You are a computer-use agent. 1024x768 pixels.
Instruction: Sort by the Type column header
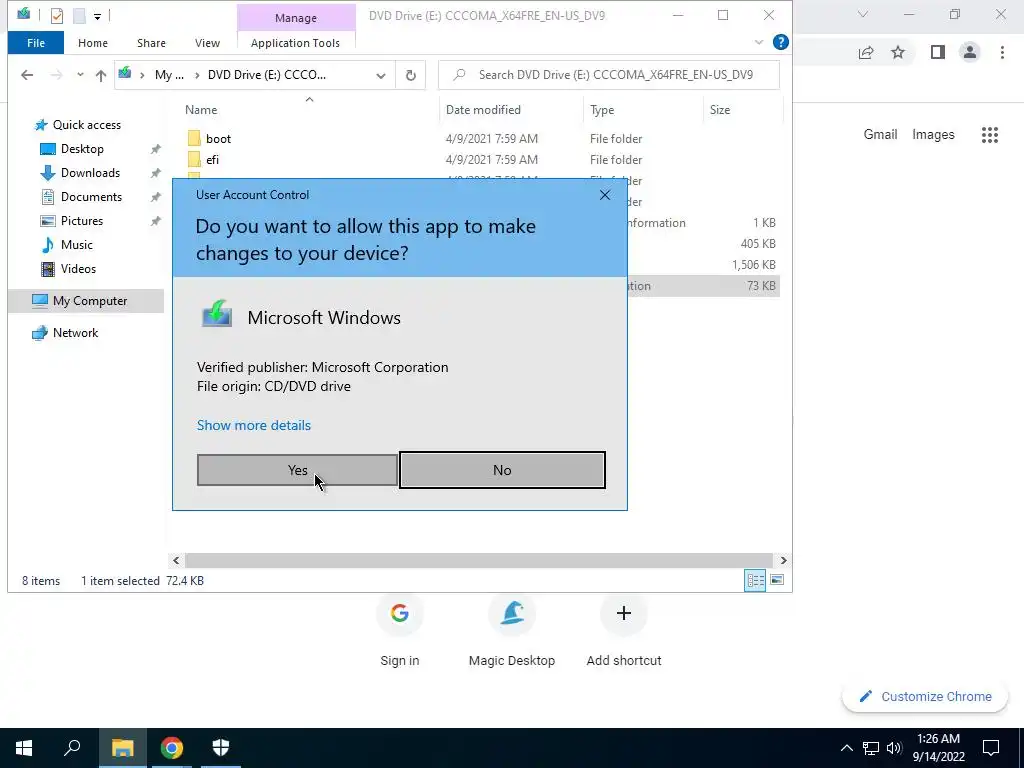pyautogui.click(x=601, y=110)
